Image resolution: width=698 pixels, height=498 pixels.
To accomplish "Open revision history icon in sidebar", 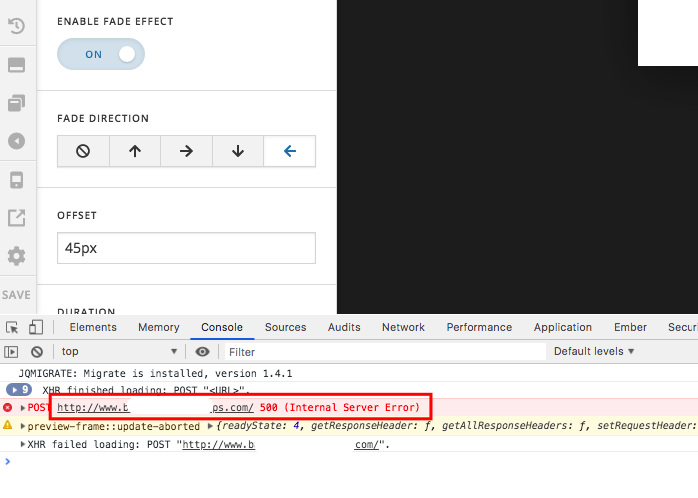I will click(16, 27).
